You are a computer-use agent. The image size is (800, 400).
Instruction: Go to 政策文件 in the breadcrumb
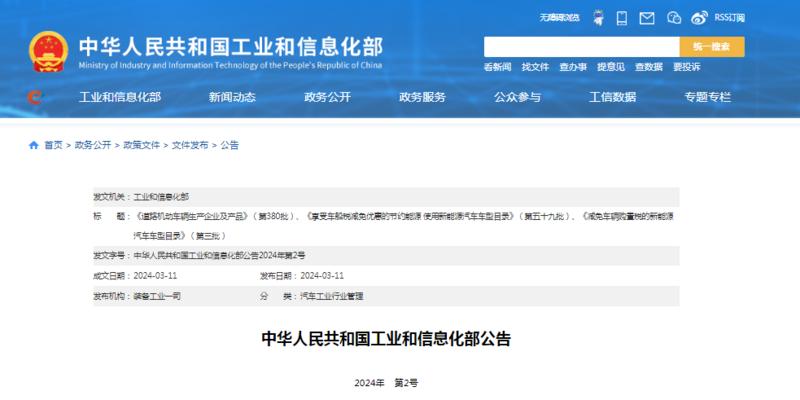[x=141, y=145]
